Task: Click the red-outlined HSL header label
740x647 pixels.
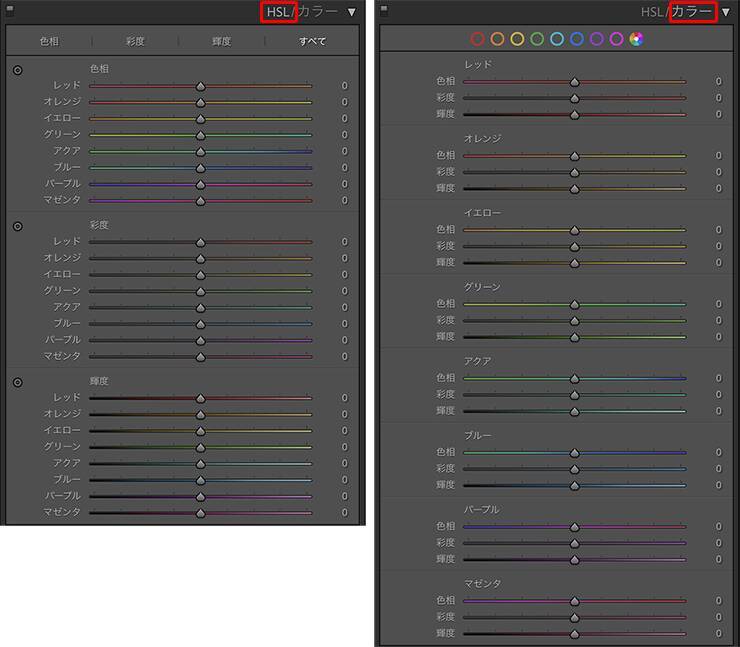Action: [x=278, y=12]
